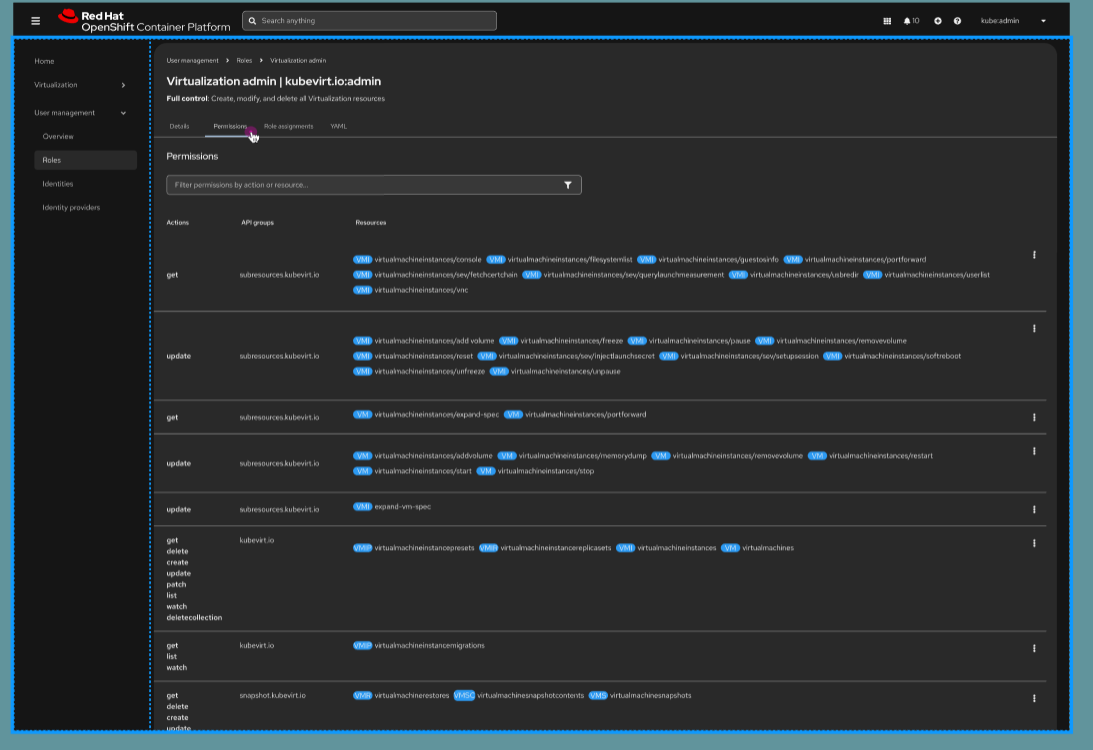Click VM badge beside virtualmachineinstances/restart
The width and height of the screenshot is (1093, 750).
click(817, 456)
